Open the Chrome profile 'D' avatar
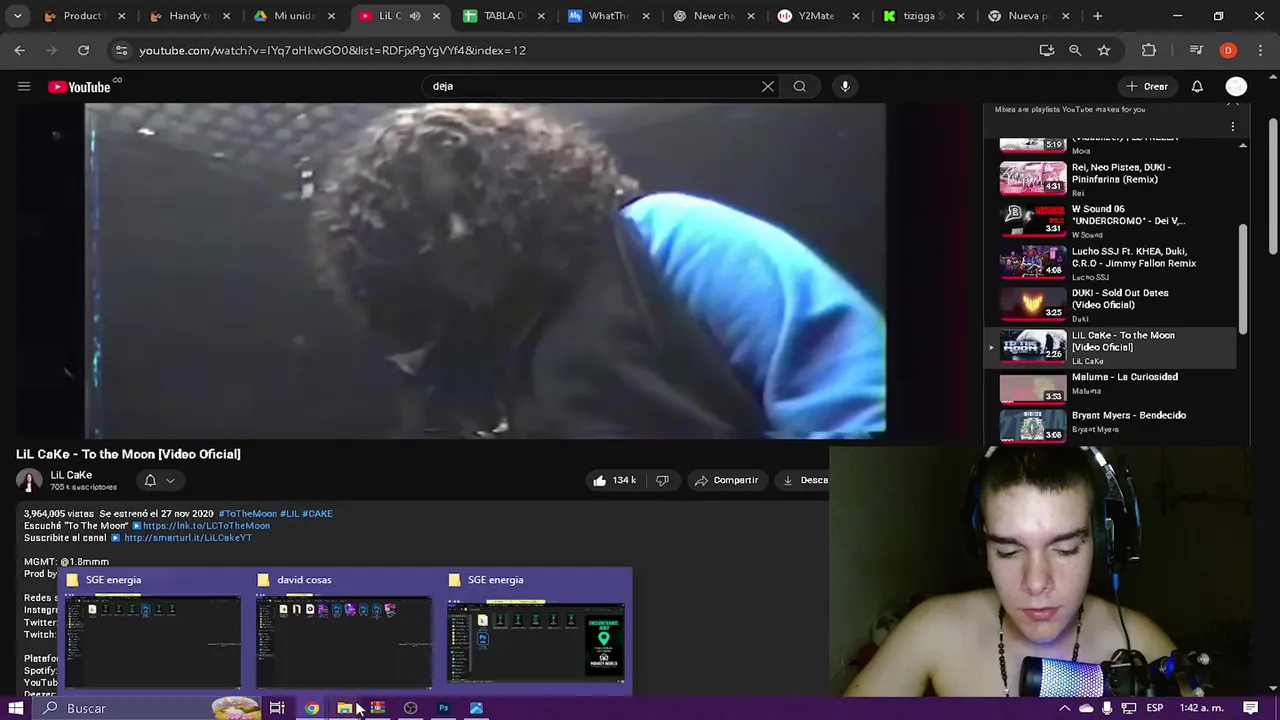 (1228, 50)
